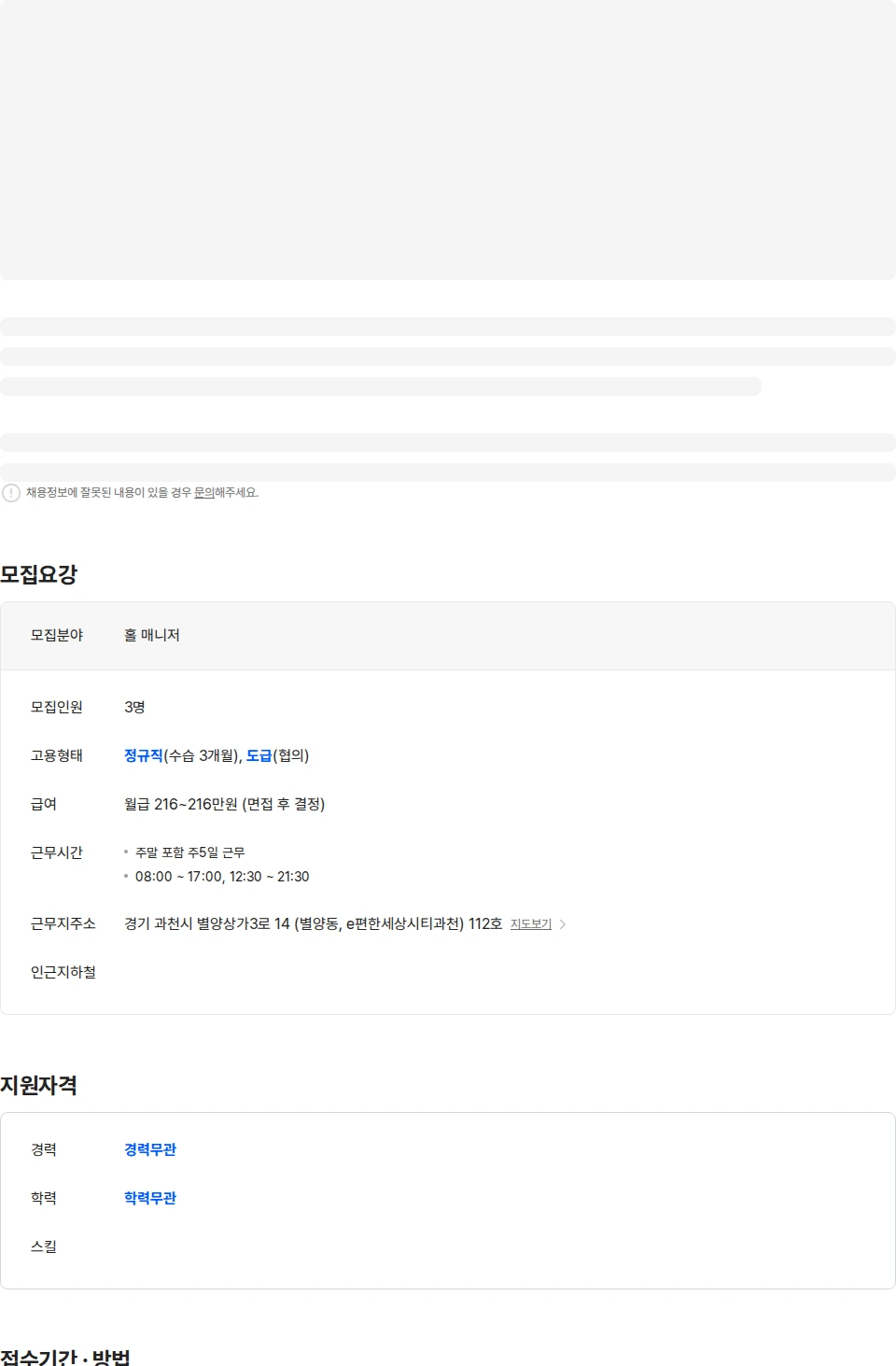Click the 지원자격 heading
This screenshot has width=896, height=1366.
(x=38, y=1085)
